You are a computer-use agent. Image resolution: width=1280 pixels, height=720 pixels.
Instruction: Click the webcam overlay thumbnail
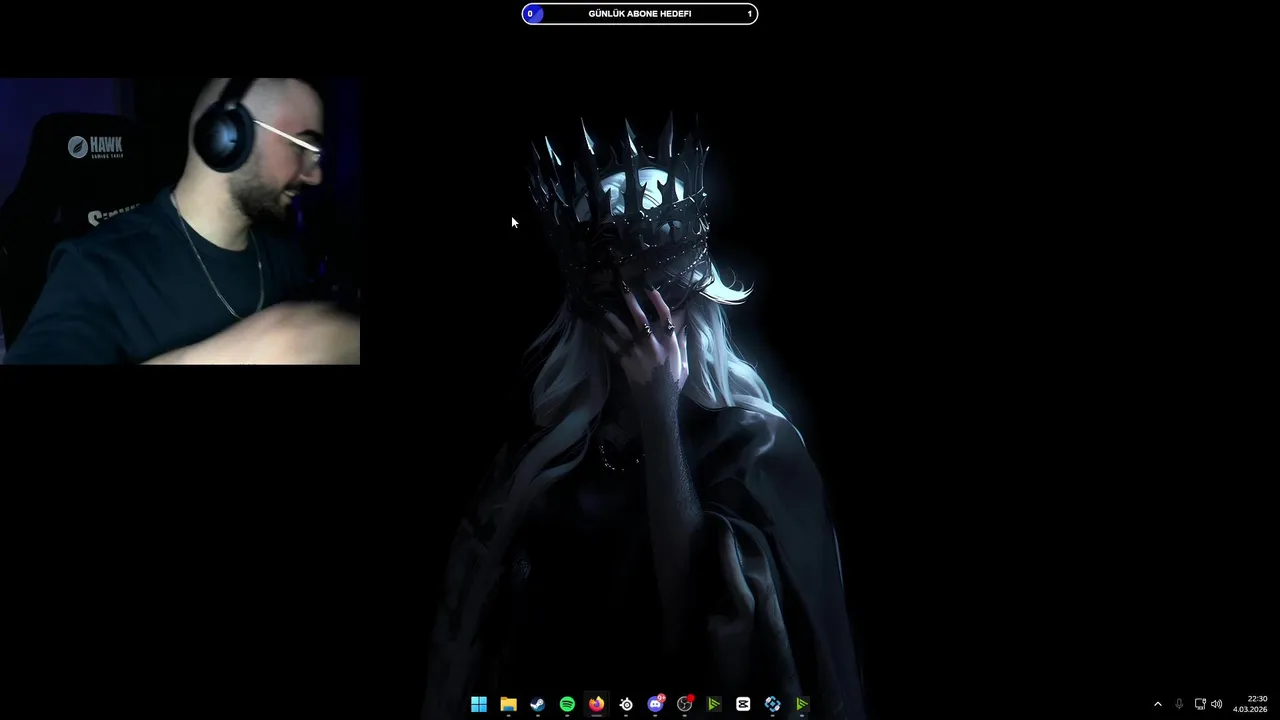(180, 221)
